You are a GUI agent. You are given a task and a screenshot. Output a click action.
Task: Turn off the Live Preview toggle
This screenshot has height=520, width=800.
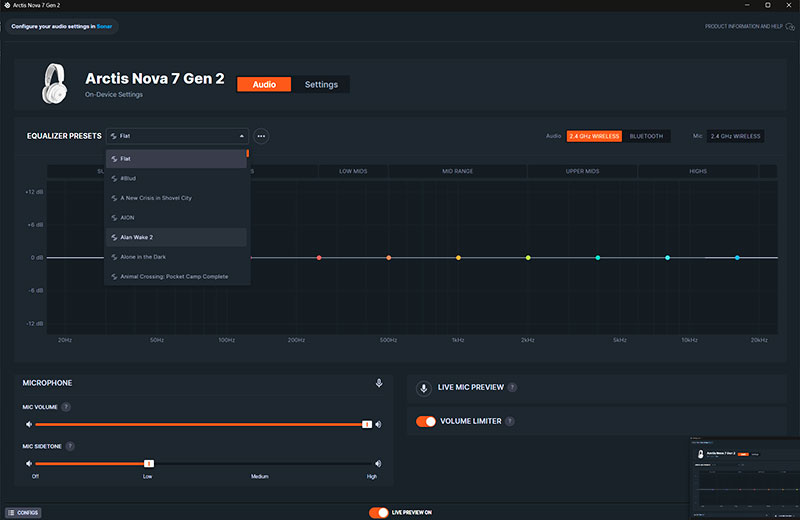[378, 512]
